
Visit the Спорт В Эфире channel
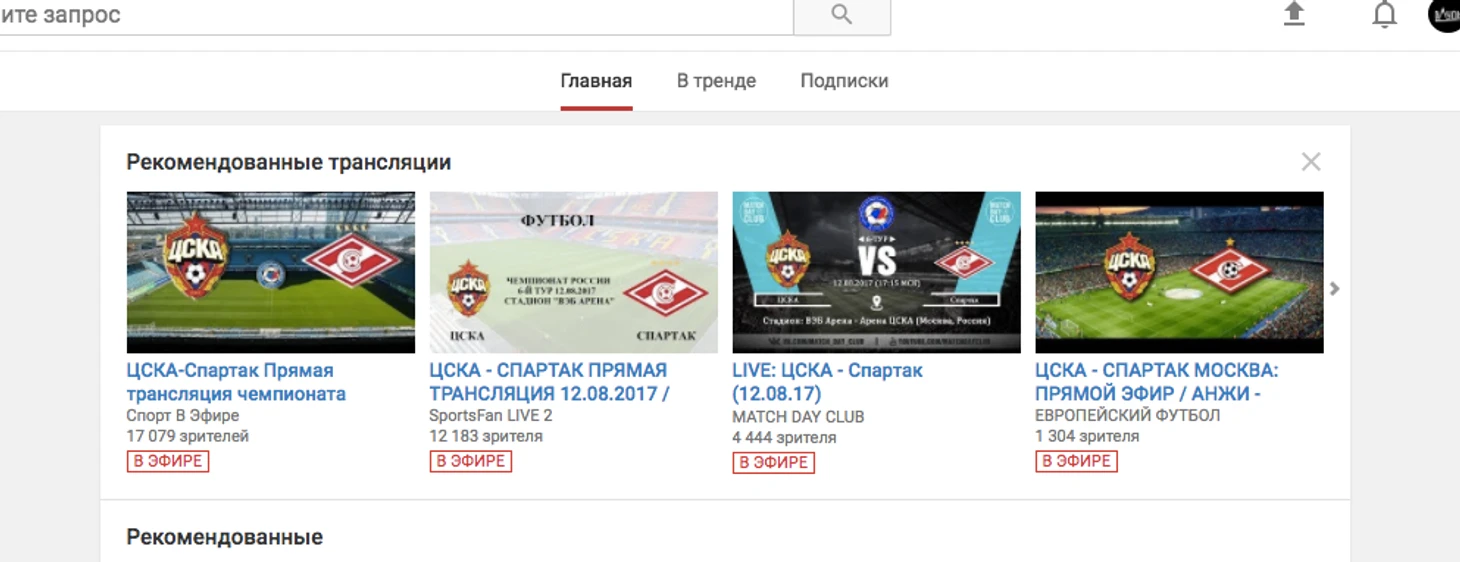pos(183,415)
